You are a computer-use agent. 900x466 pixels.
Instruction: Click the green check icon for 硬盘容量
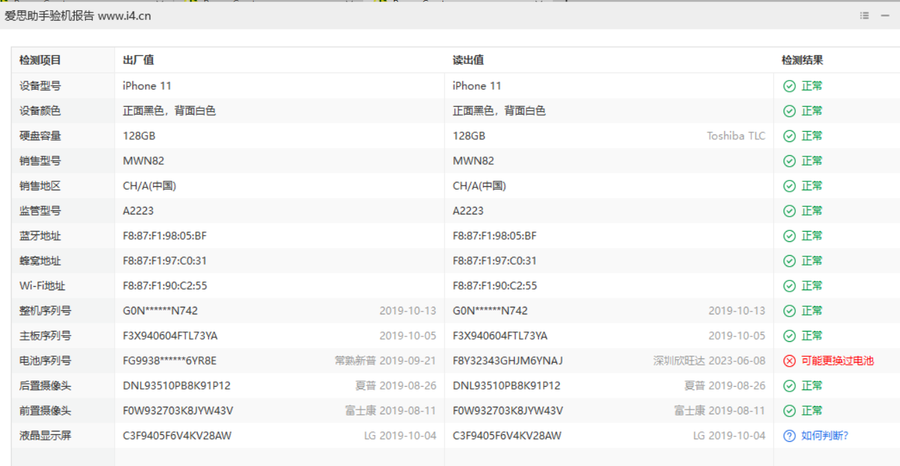pyautogui.click(x=789, y=136)
